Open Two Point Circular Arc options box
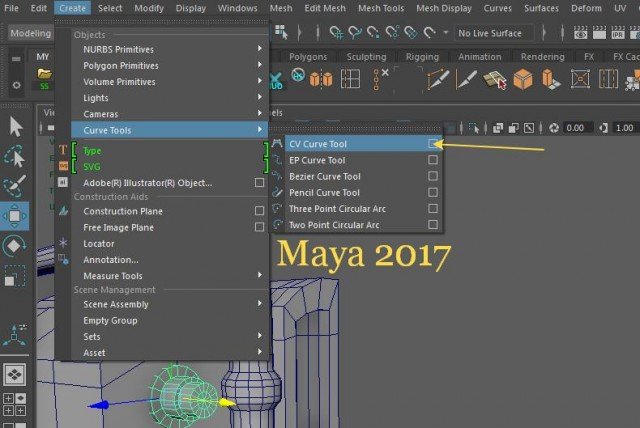Image resolution: width=640 pixels, height=428 pixels. click(x=433, y=225)
